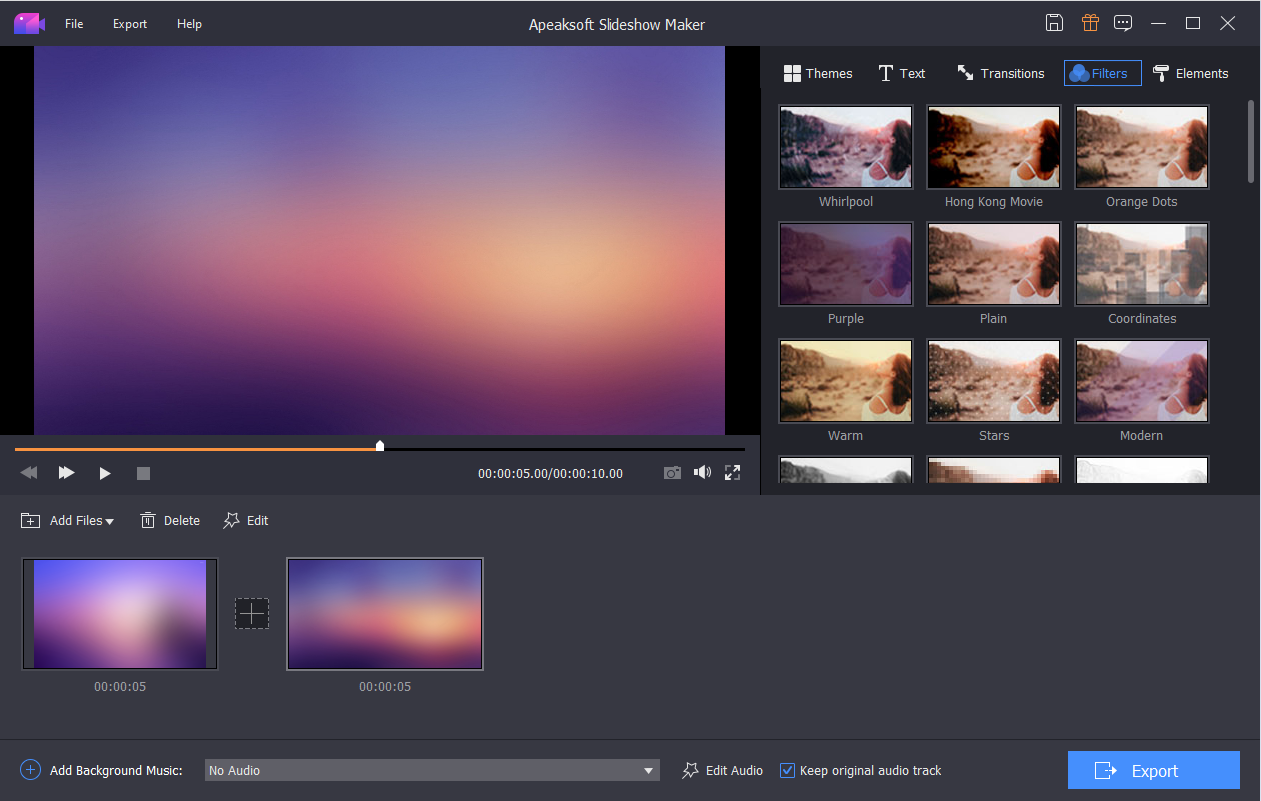Click the blue Export button
The height and width of the screenshot is (801, 1261).
click(1153, 770)
